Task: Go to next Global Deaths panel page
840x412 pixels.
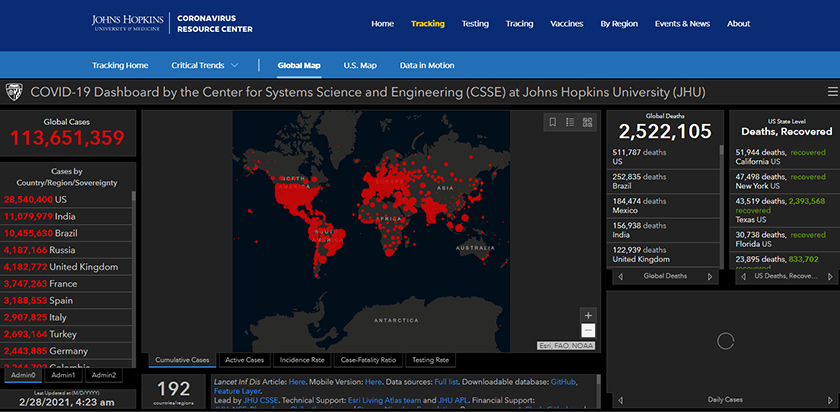Action: tap(711, 276)
